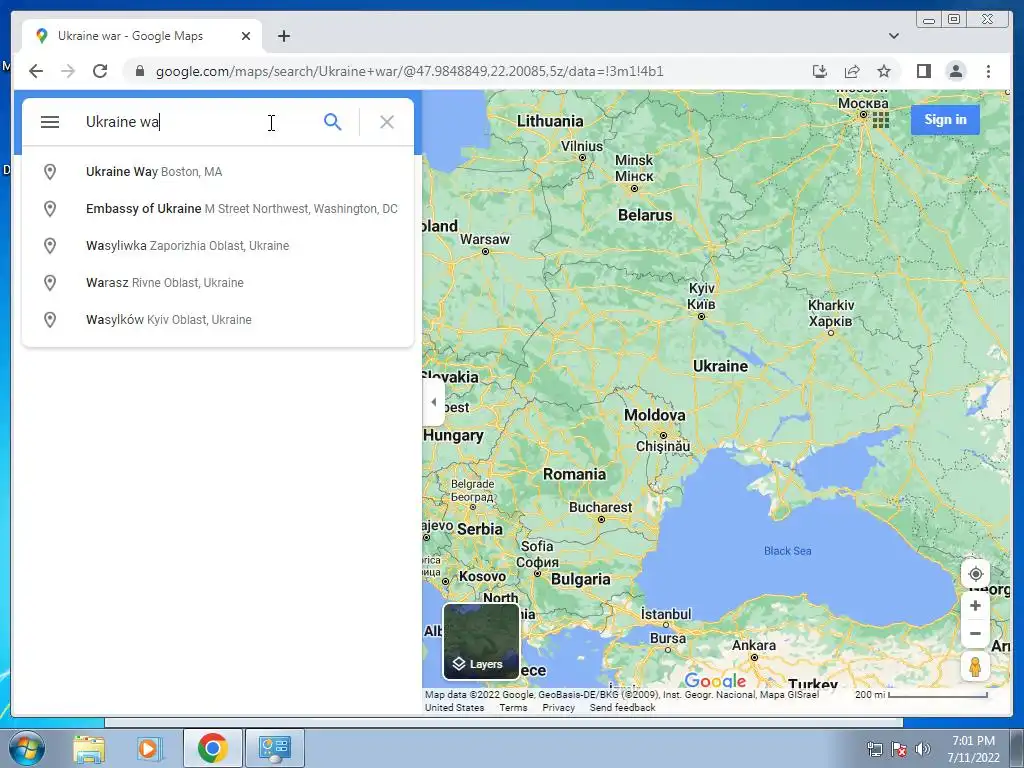Screen dimensions: 1024x768
Task: Click pin icon beside Warasz suggestion
Action: pyautogui.click(x=50, y=283)
